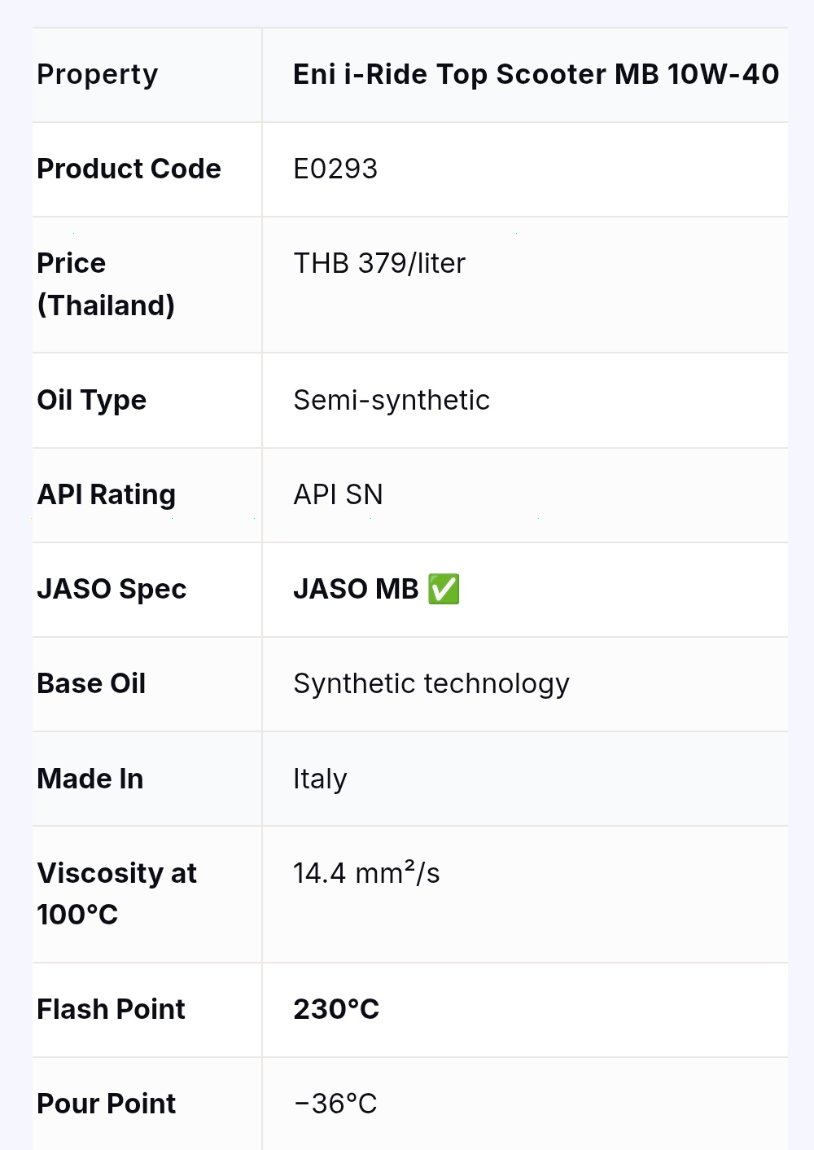Click the Product Code row label
This screenshot has height=1150, width=814.
pos(129,169)
